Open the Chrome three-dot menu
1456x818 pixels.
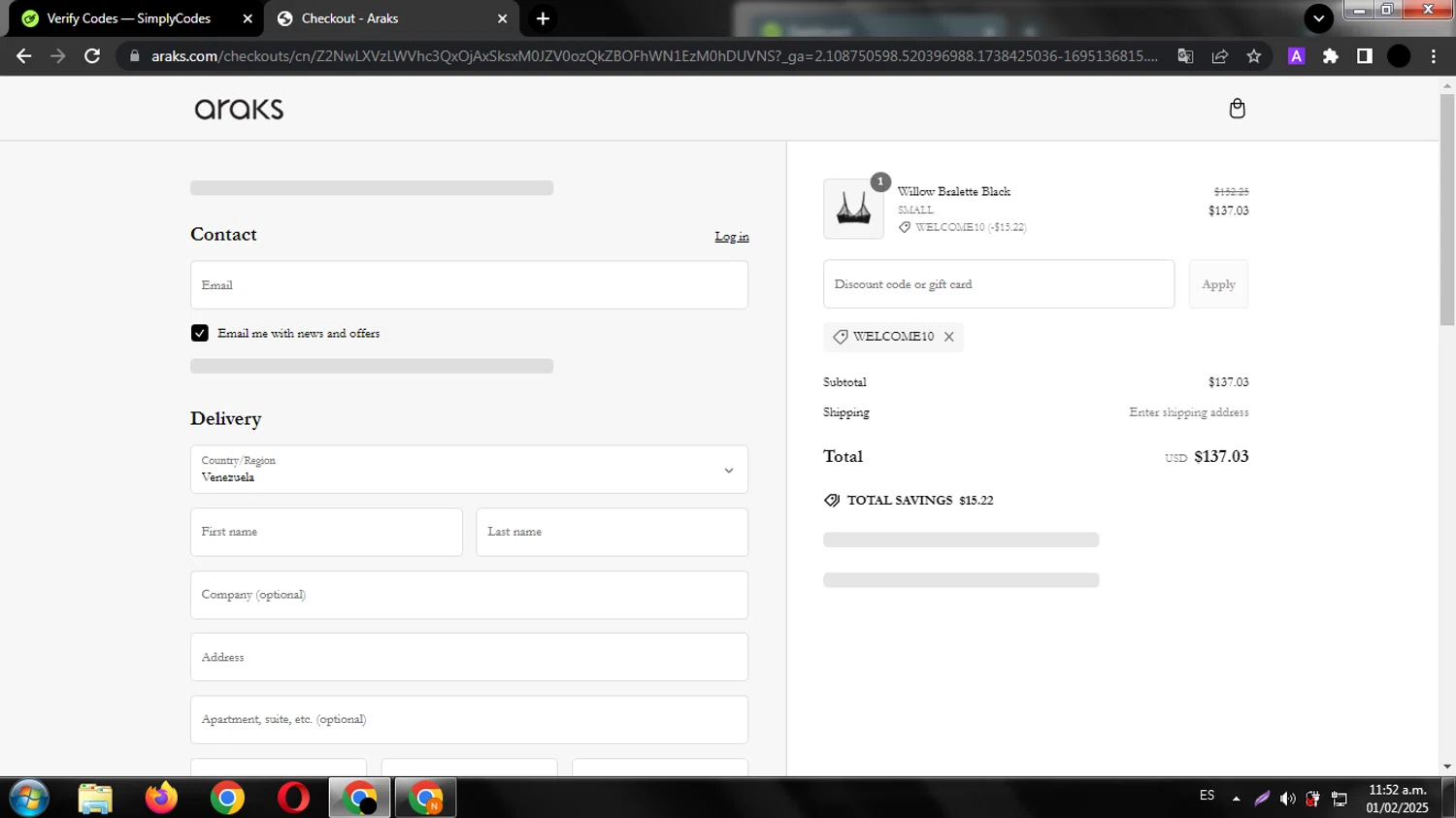point(1434,56)
